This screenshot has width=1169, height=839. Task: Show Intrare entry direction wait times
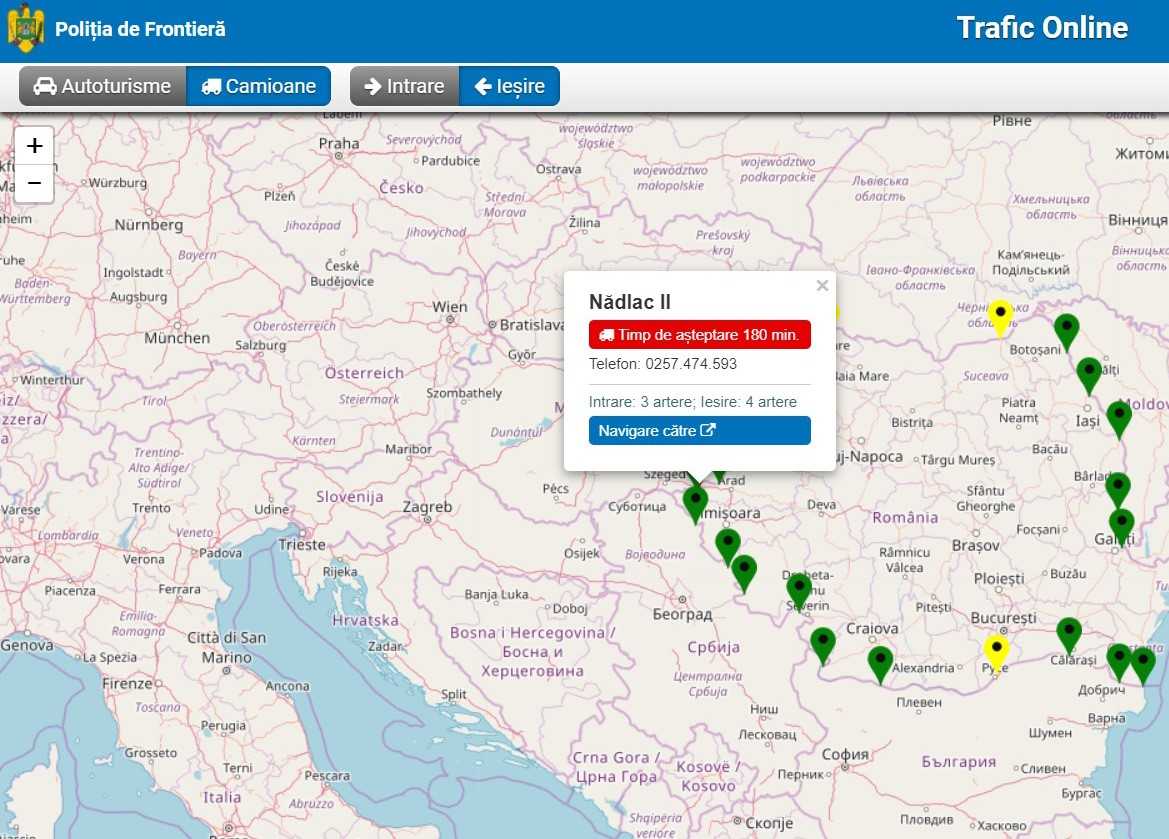(x=404, y=86)
